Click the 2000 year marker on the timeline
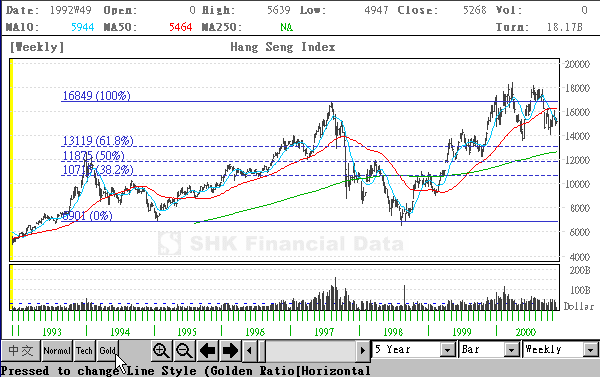The image size is (600, 377). pos(525,332)
